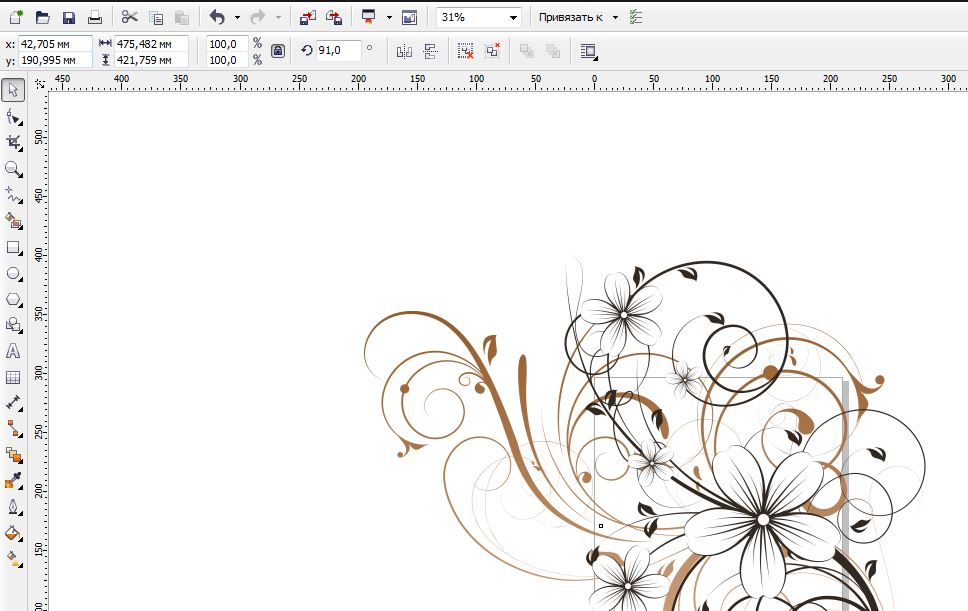Import a file into the document
This screenshot has width=968, height=611.
[307, 17]
